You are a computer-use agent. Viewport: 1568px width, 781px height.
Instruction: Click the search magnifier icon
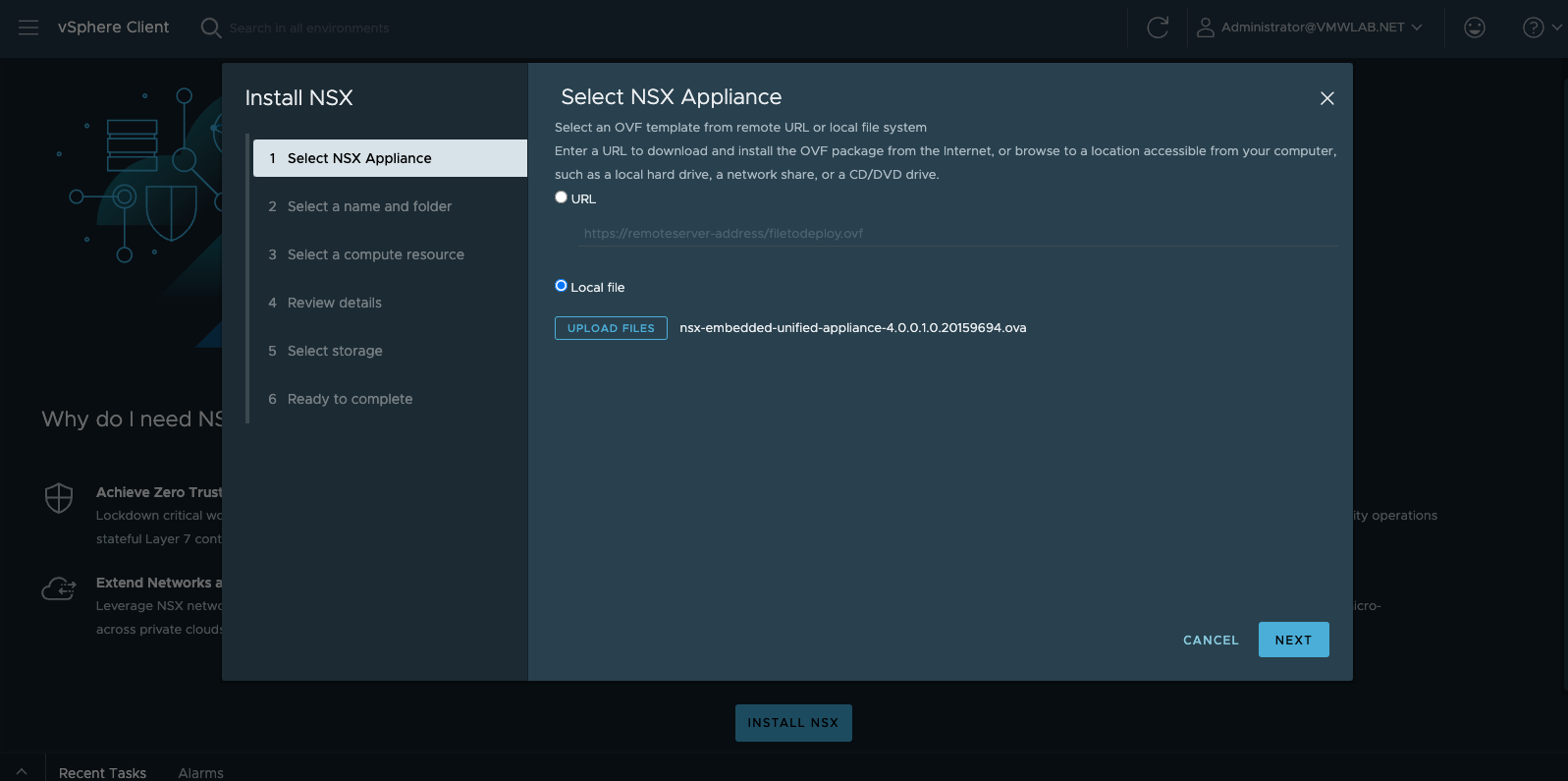click(210, 28)
